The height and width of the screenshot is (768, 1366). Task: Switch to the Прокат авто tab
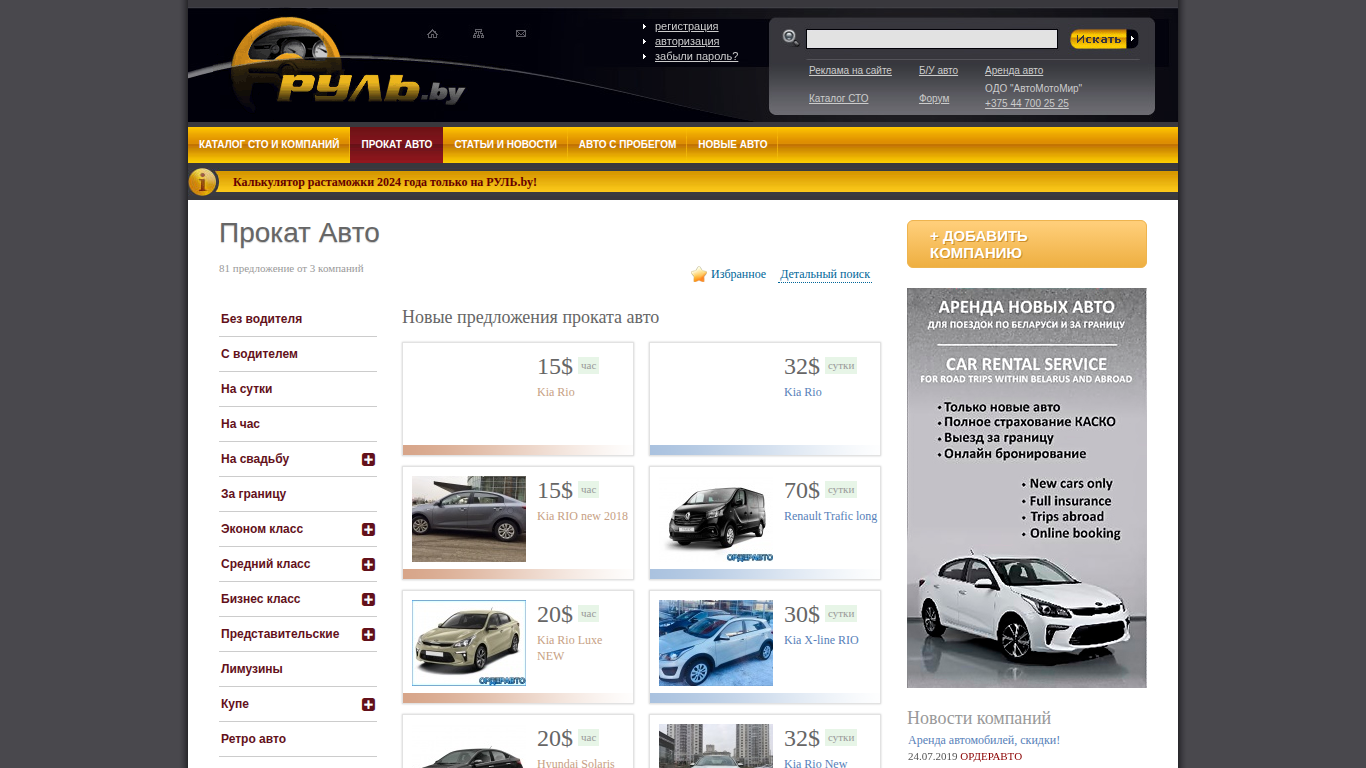(x=397, y=145)
